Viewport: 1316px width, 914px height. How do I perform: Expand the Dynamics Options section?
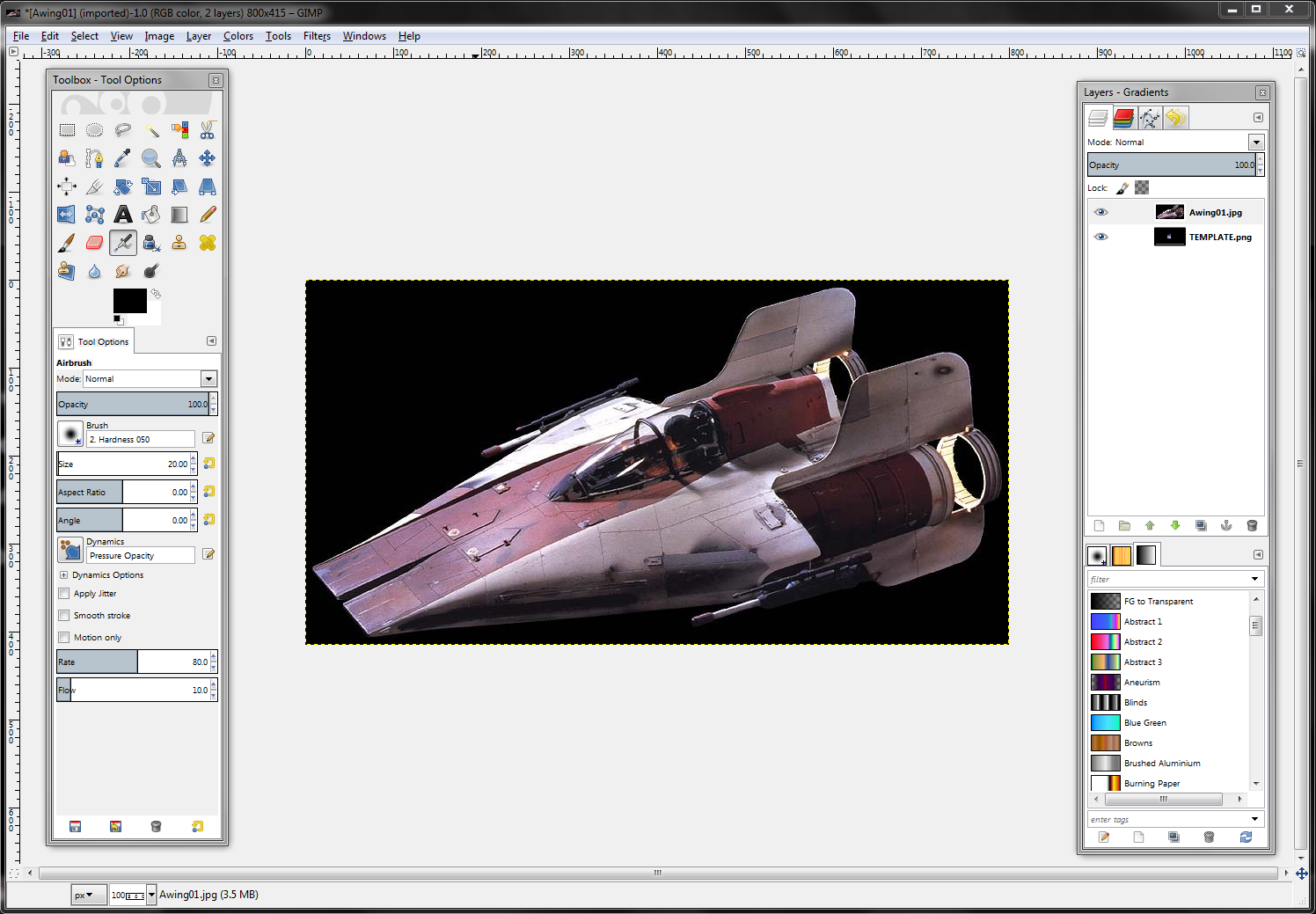pyautogui.click(x=63, y=575)
